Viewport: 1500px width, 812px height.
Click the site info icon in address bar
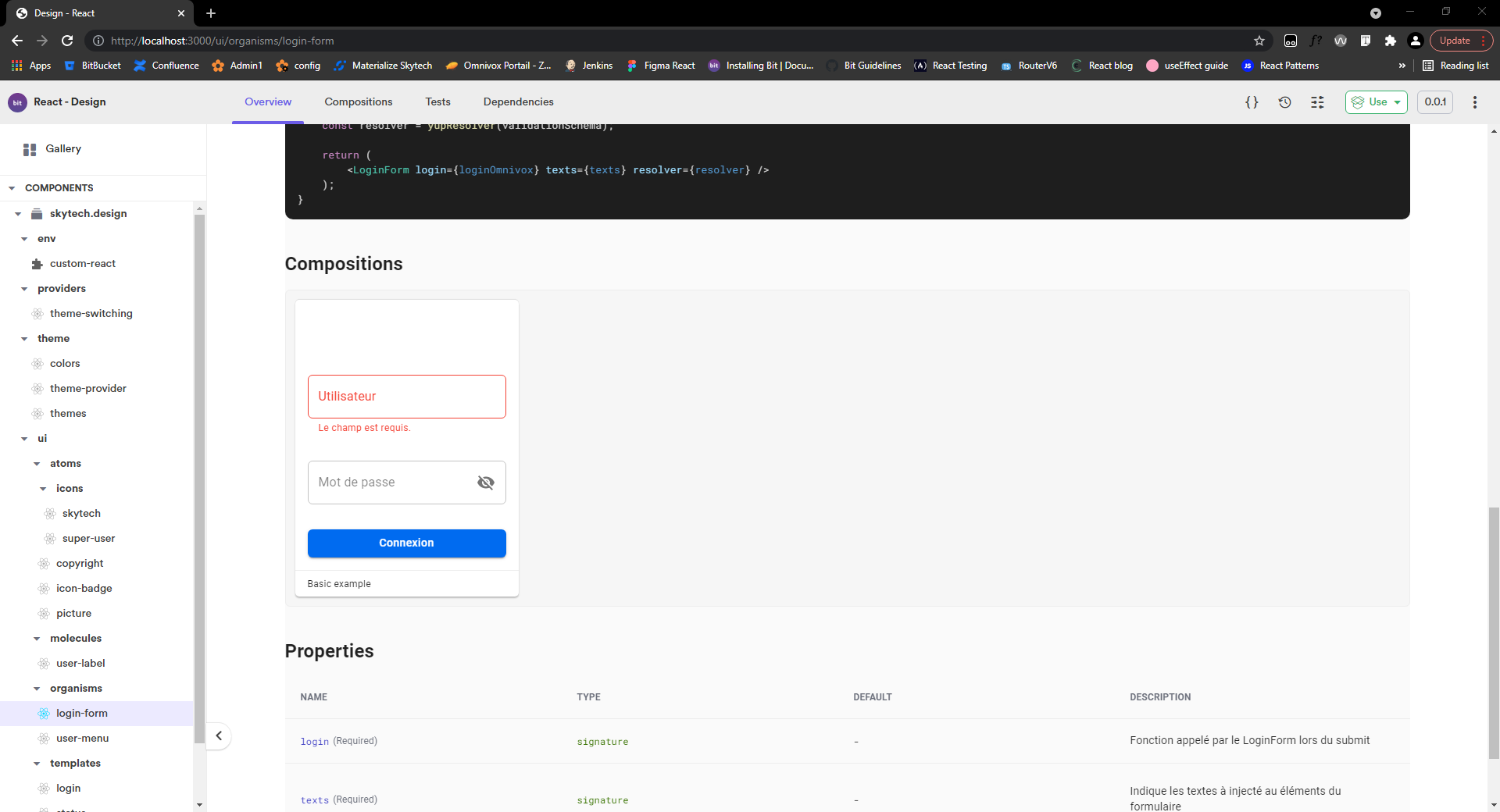pos(98,41)
